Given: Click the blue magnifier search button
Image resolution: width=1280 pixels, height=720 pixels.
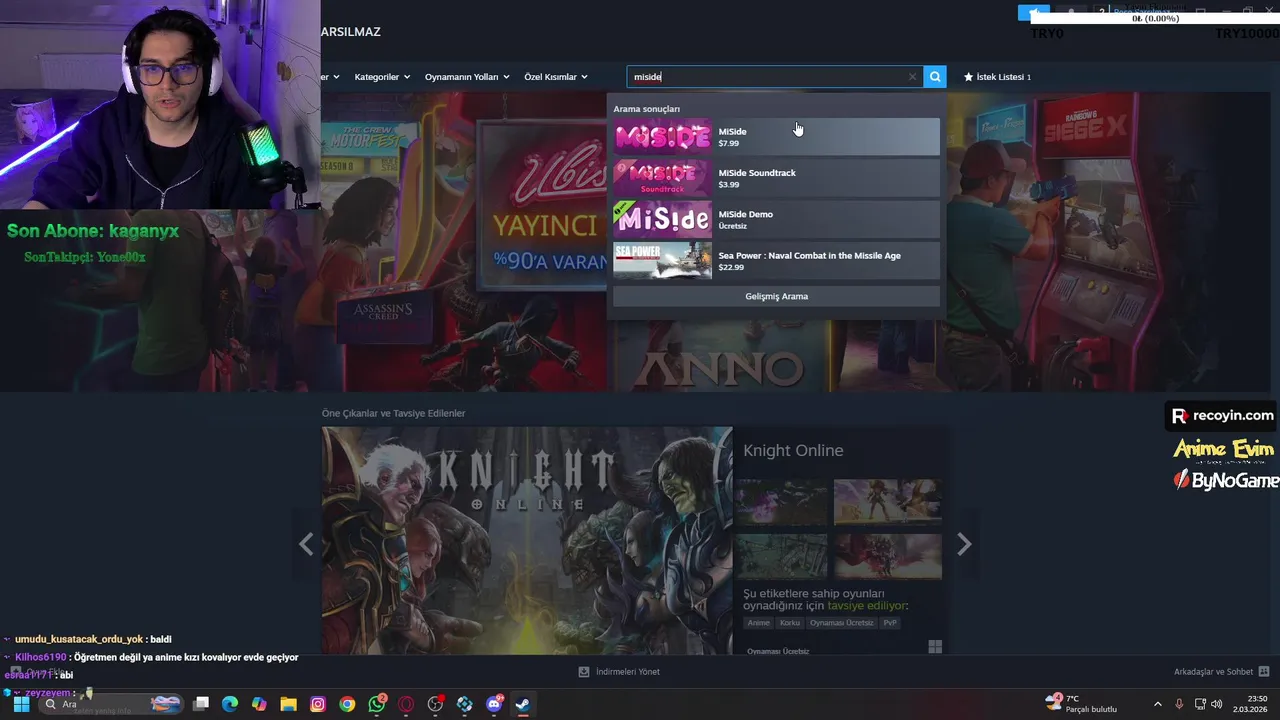Looking at the screenshot, I should [x=935, y=77].
